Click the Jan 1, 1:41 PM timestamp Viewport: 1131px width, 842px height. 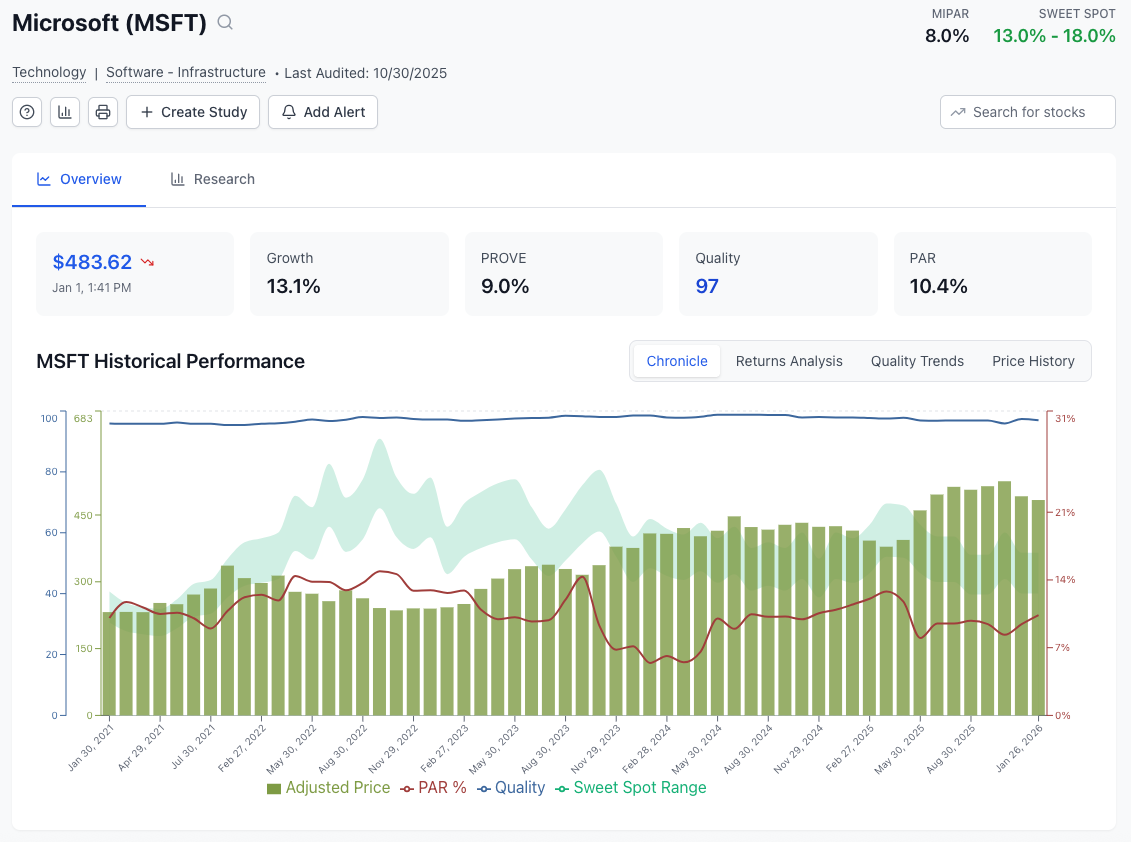click(92, 287)
